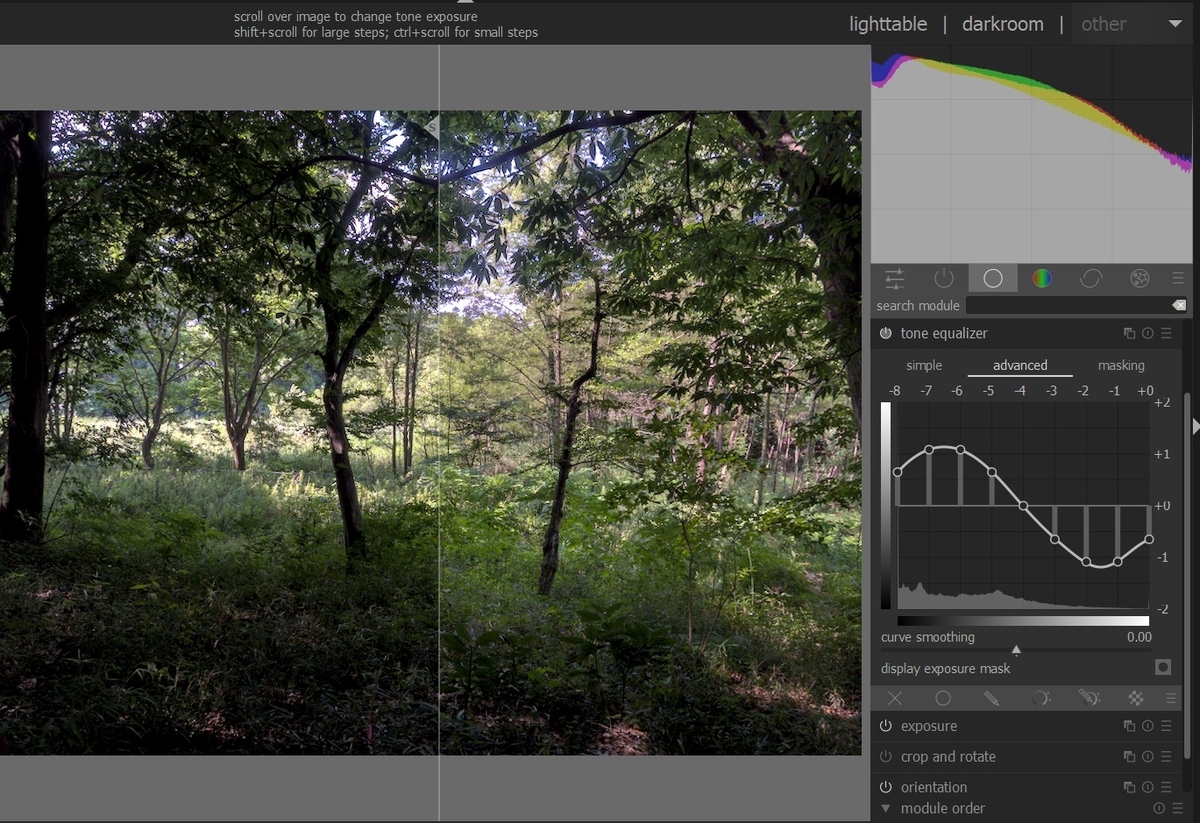Image resolution: width=1200 pixels, height=823 pixels.
Task: Reset tone equalizer module parameters
Action: click(x=1148, y=334)
